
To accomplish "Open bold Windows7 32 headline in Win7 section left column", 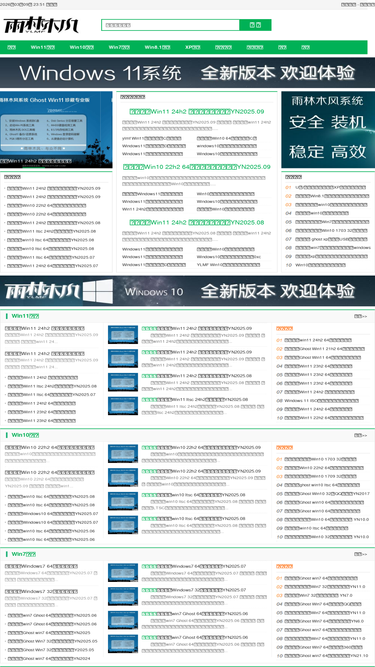I will pyautogui.click(x=41, y=592).
